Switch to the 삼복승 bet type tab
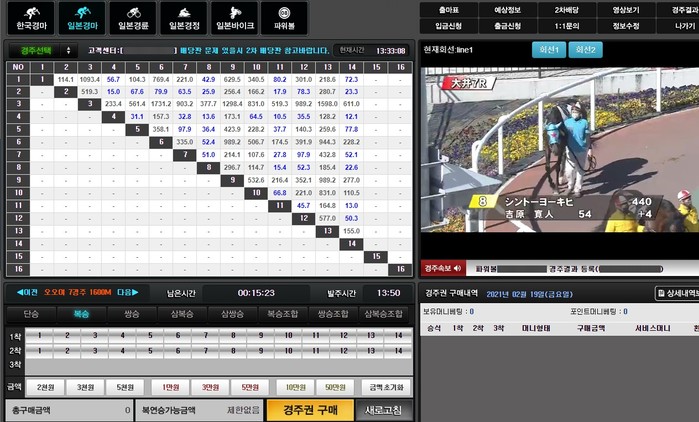 pyautogui.click(x=178, y=314)
